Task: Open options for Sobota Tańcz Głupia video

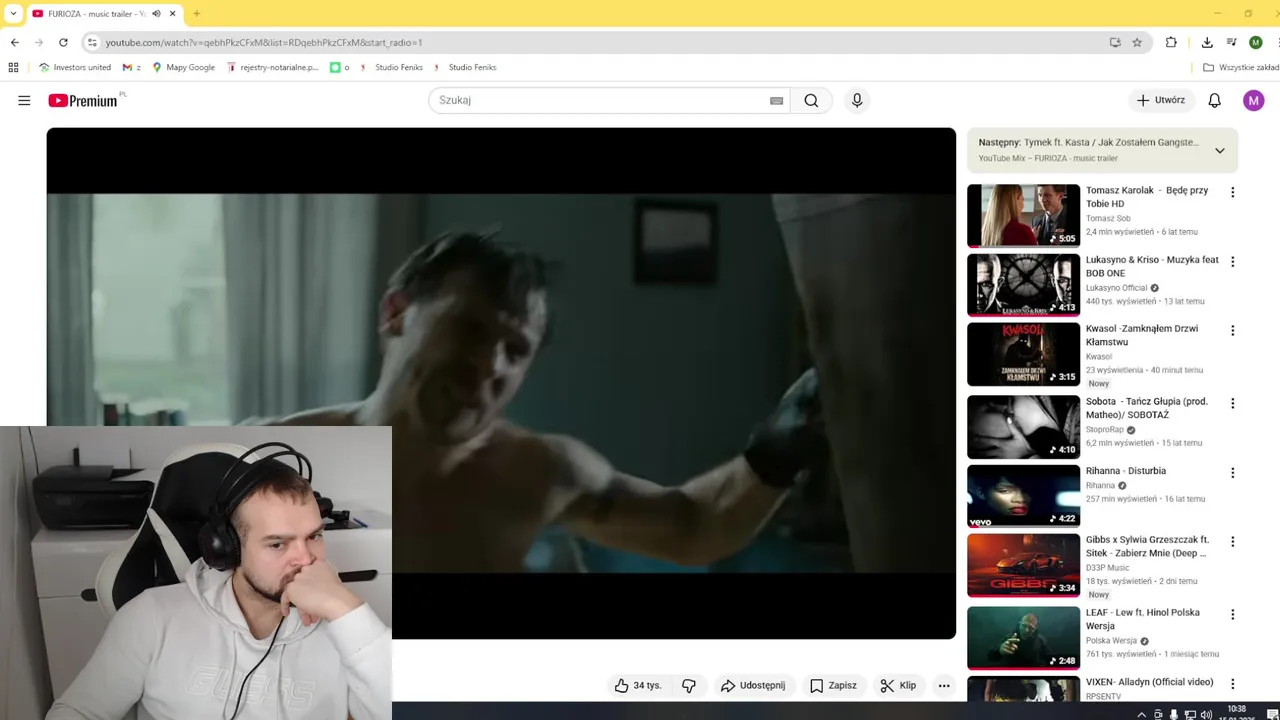Action: pyautogui.click(x=1232, y=403)
